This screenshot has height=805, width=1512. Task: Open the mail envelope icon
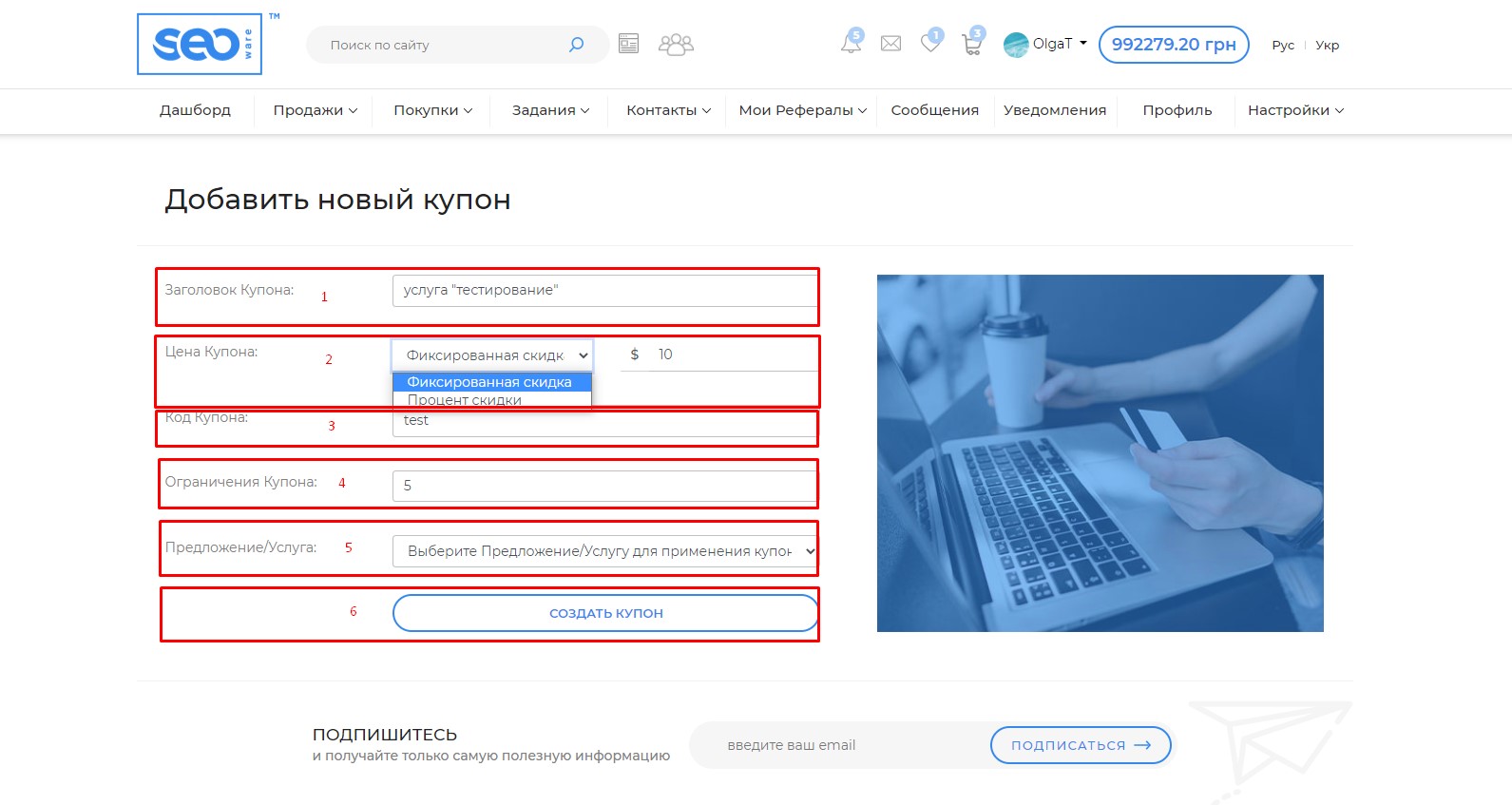[890, 44]
